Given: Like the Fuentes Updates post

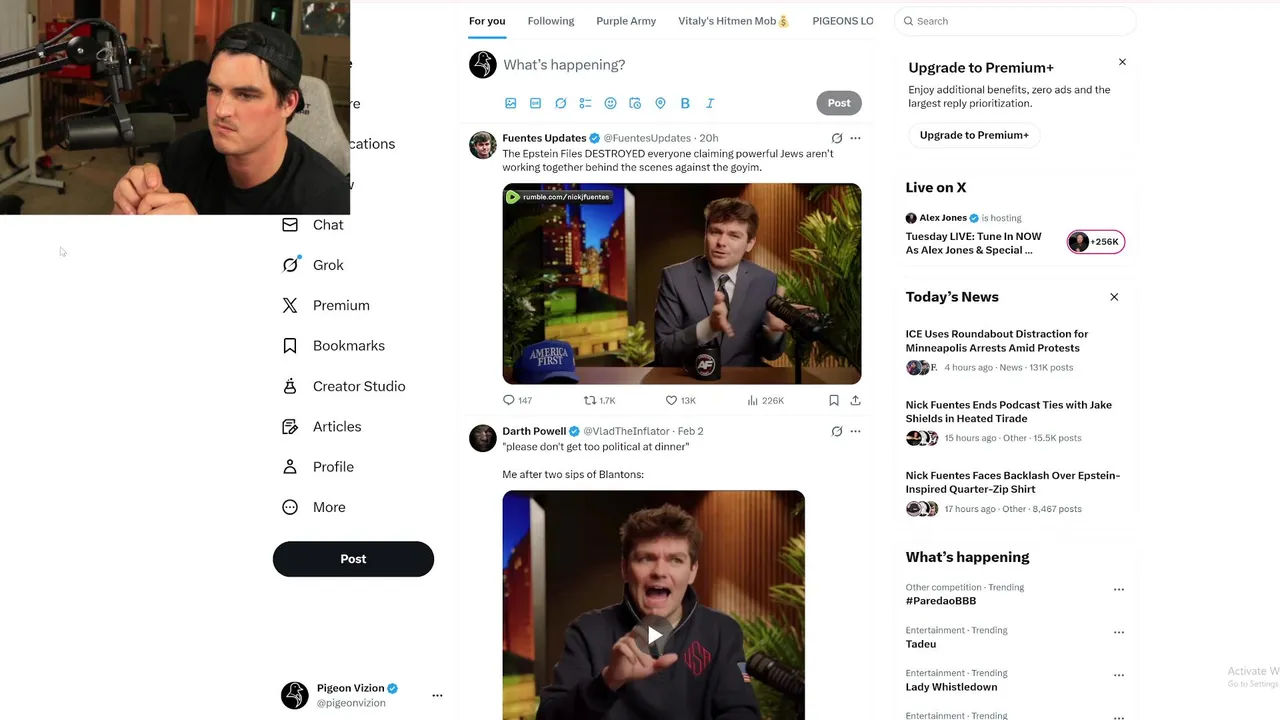Looking at the screenshot, I should point(672,400).
